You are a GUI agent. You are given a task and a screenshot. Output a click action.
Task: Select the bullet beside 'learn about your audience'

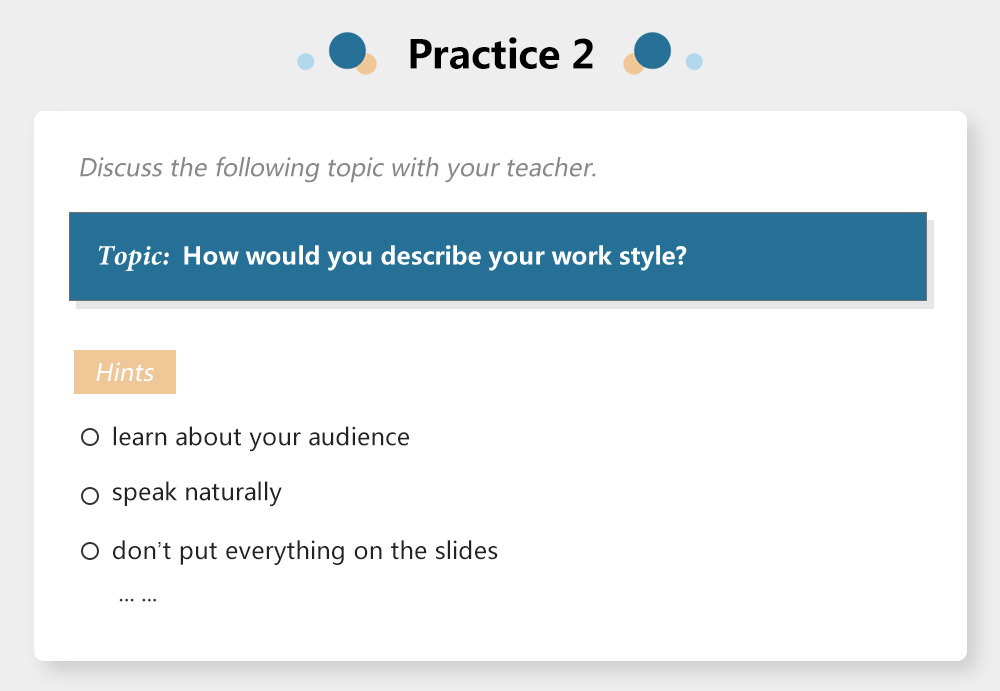[x=90, y=437]
